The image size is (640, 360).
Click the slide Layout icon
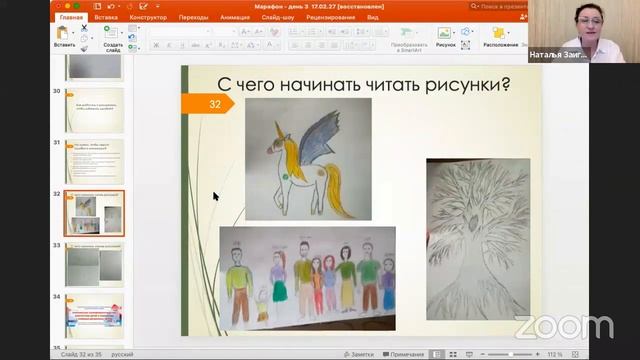132,28
